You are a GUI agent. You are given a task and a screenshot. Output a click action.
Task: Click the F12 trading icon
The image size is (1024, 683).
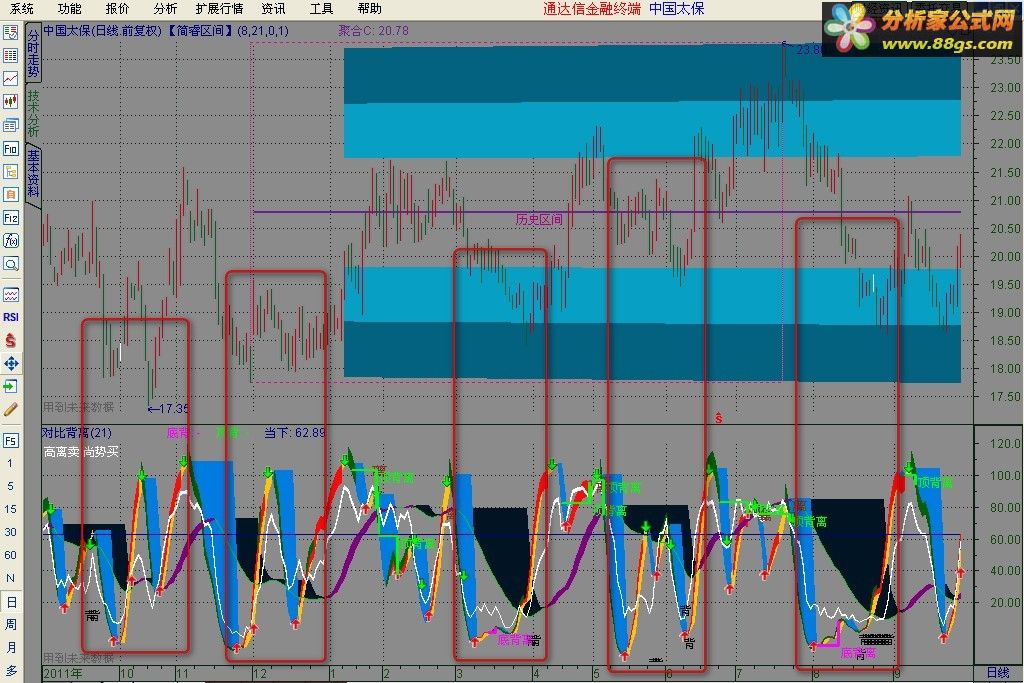pyautogui.click(x=10, y=217)
